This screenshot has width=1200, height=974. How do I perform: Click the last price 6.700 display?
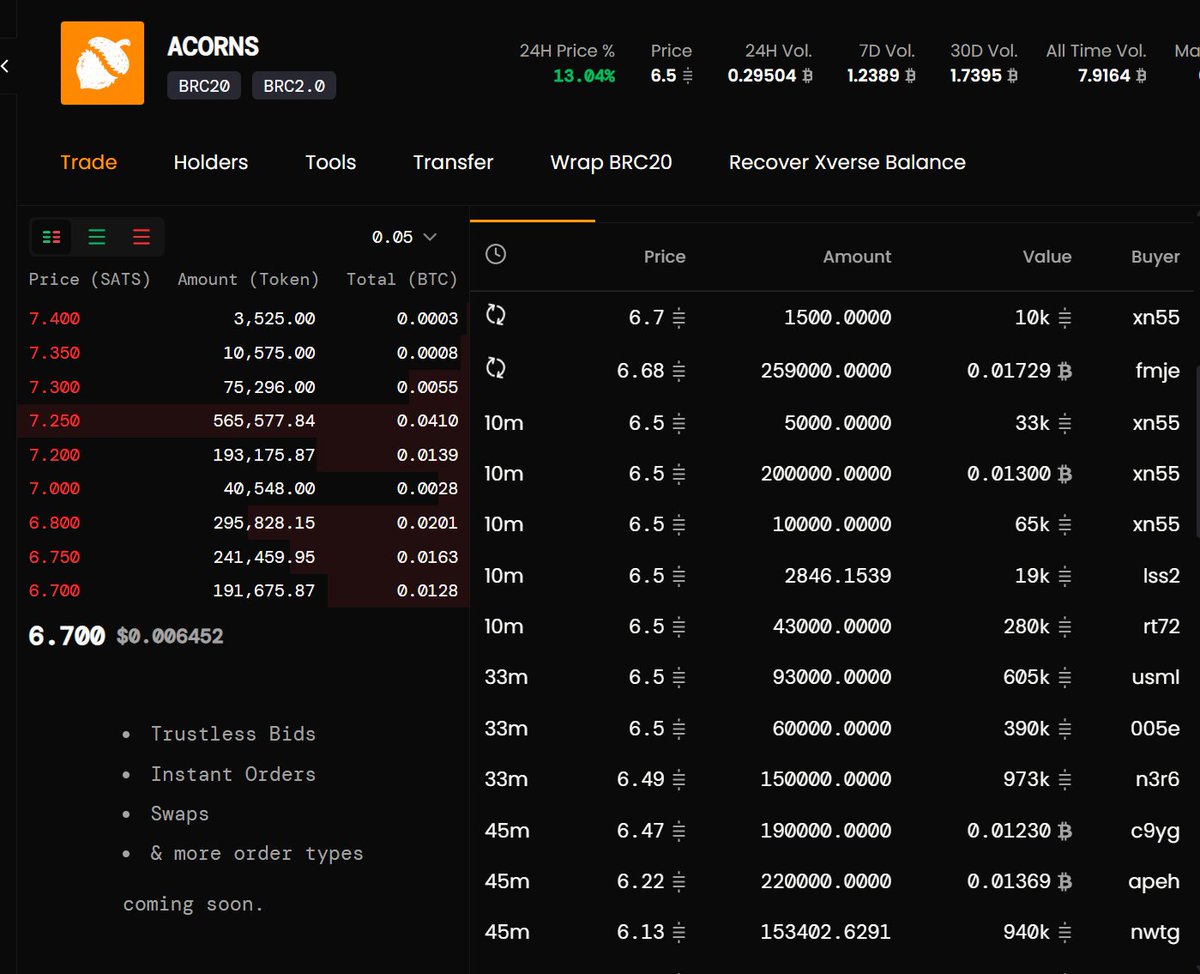pos(67,636)
